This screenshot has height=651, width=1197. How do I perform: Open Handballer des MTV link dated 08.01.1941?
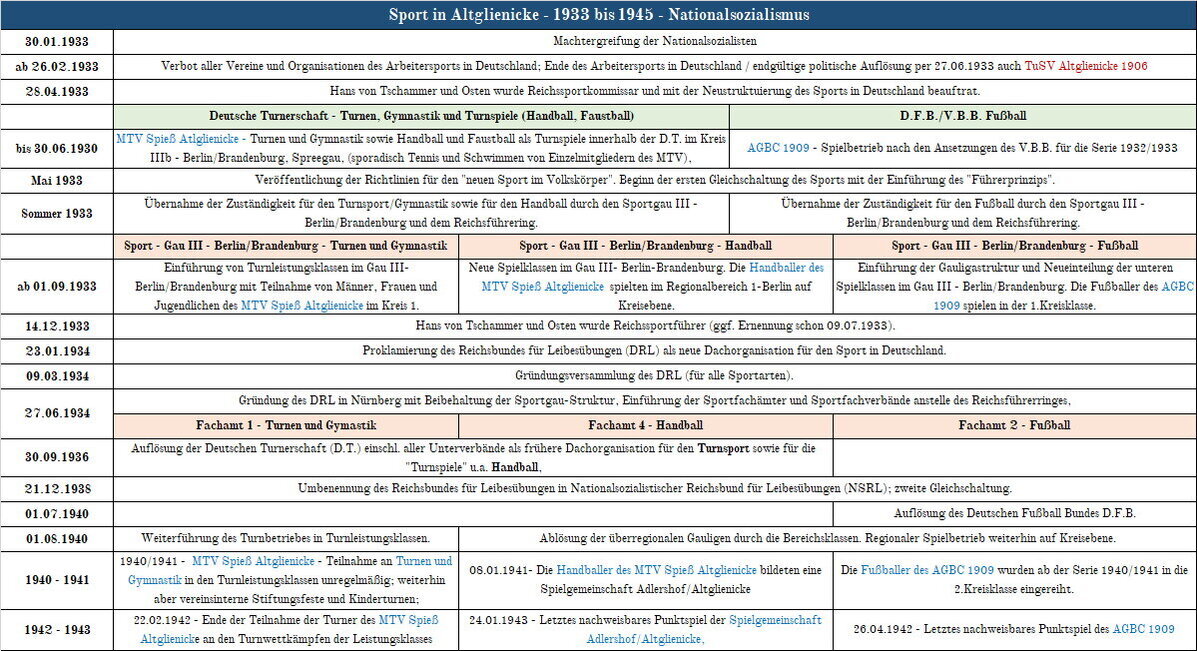pyautogui.click(x=656, y=569)
